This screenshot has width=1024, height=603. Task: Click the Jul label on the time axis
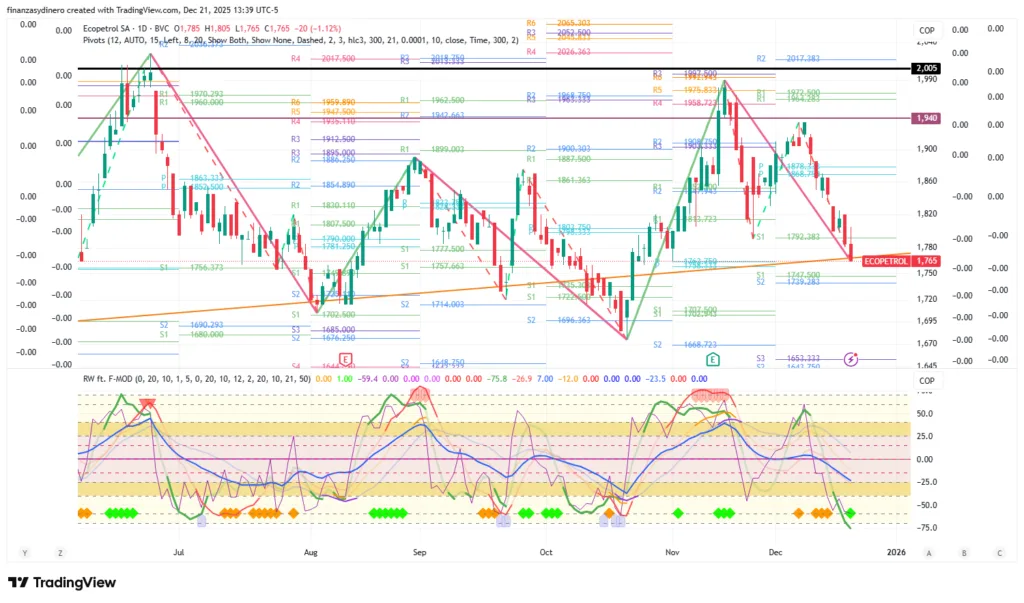click(179, 551)
